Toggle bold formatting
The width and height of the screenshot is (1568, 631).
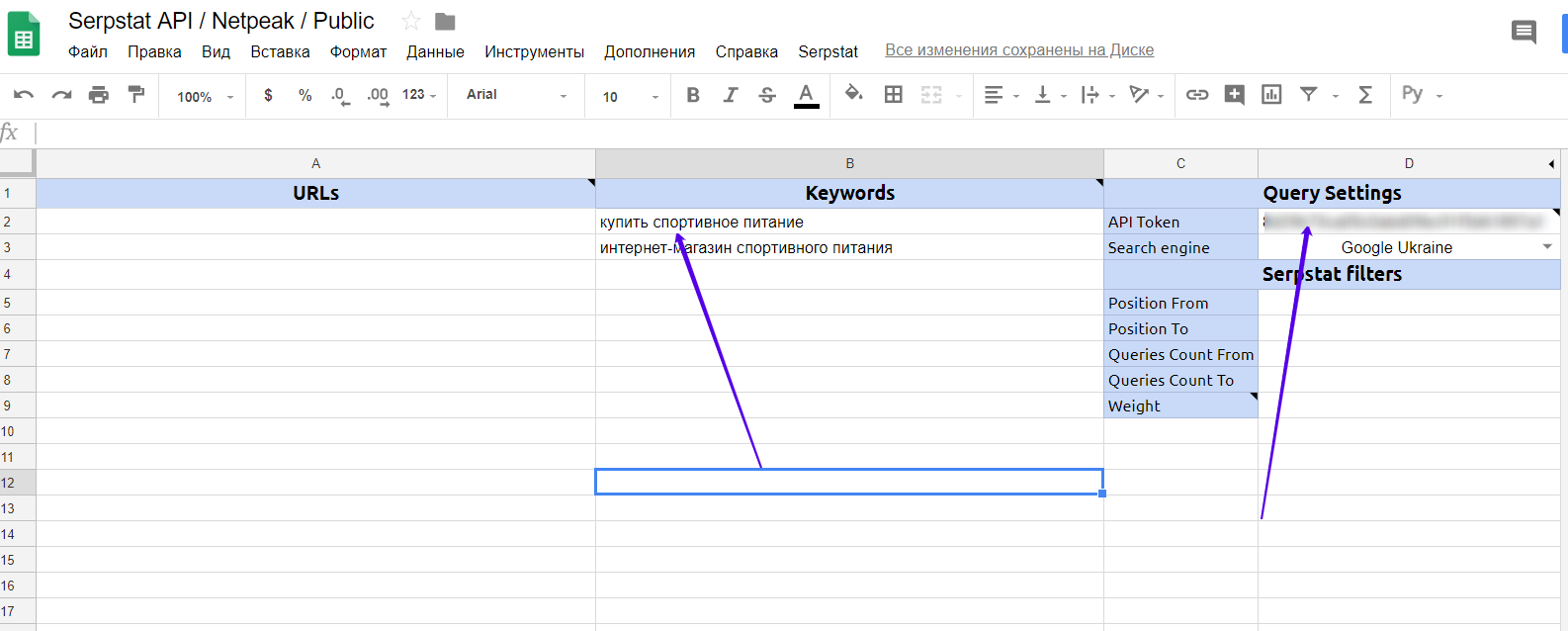click(693, 95)
